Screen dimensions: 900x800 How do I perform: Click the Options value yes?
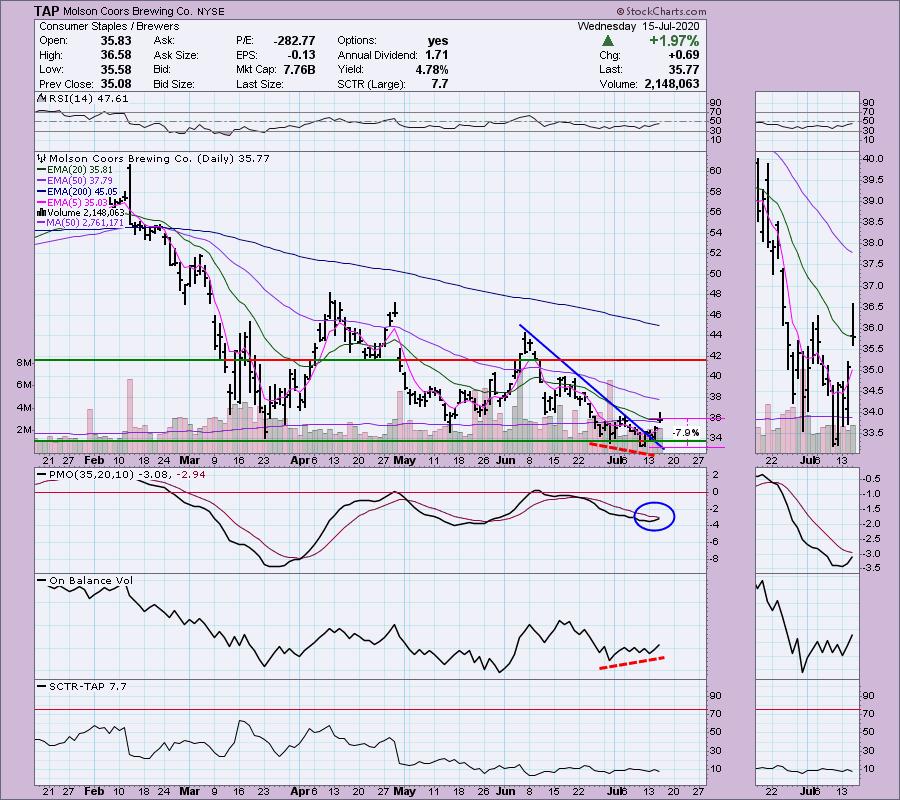438,41
